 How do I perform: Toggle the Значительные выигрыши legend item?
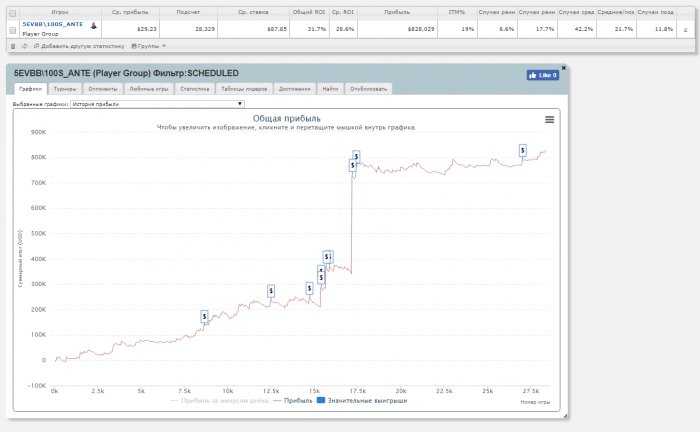[x=362, y=400]
